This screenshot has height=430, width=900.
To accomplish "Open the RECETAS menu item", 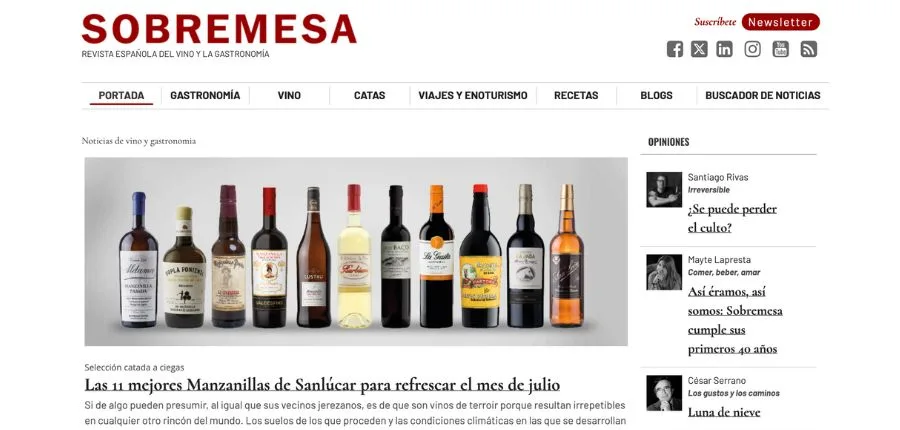I will [576, 95].
